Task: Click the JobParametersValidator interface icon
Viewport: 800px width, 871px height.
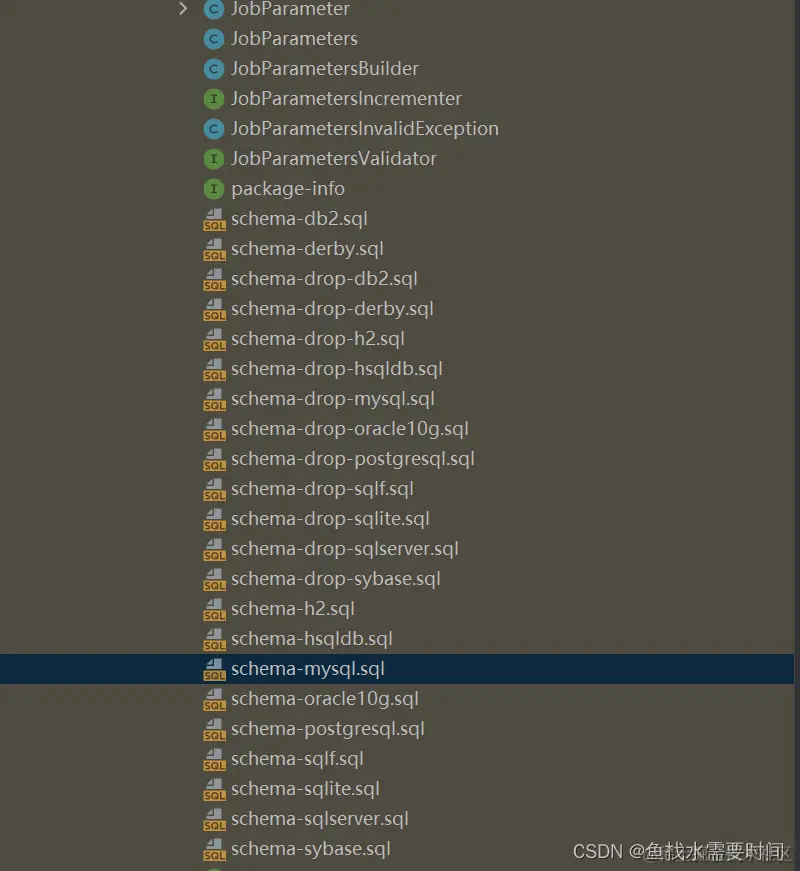Action: (x=214, y=159)
